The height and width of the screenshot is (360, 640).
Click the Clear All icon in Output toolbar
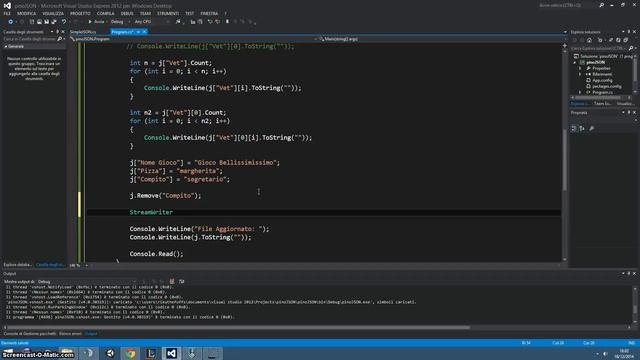[172, 282]
